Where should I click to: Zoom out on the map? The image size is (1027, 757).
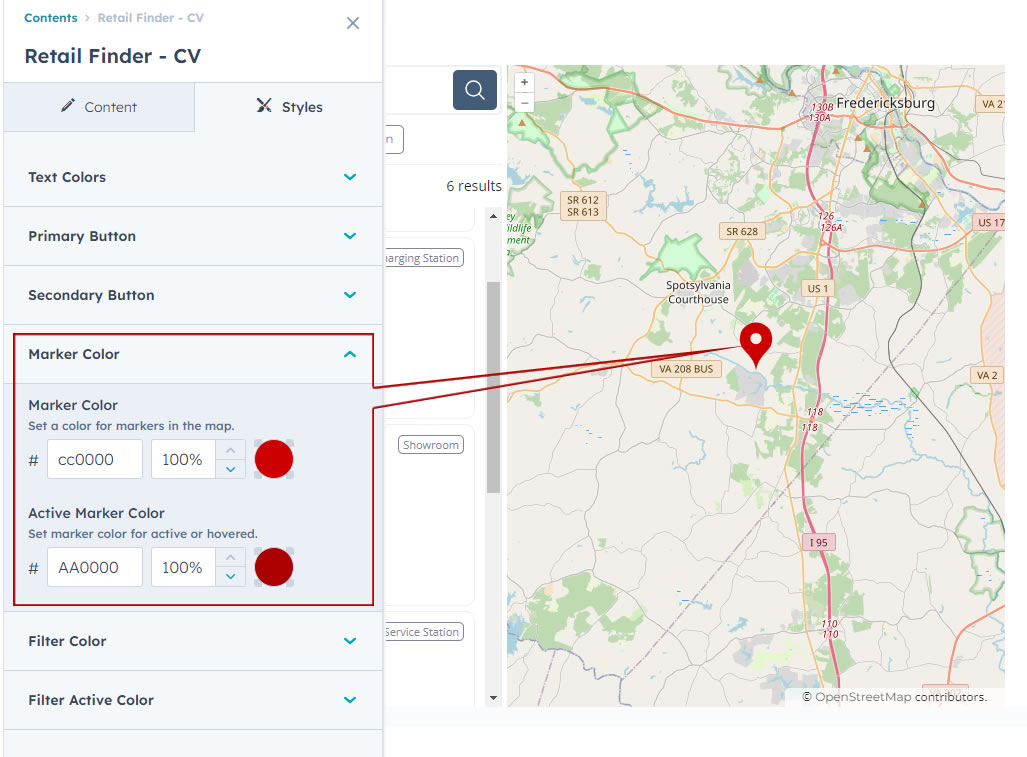tap(525, 103)
